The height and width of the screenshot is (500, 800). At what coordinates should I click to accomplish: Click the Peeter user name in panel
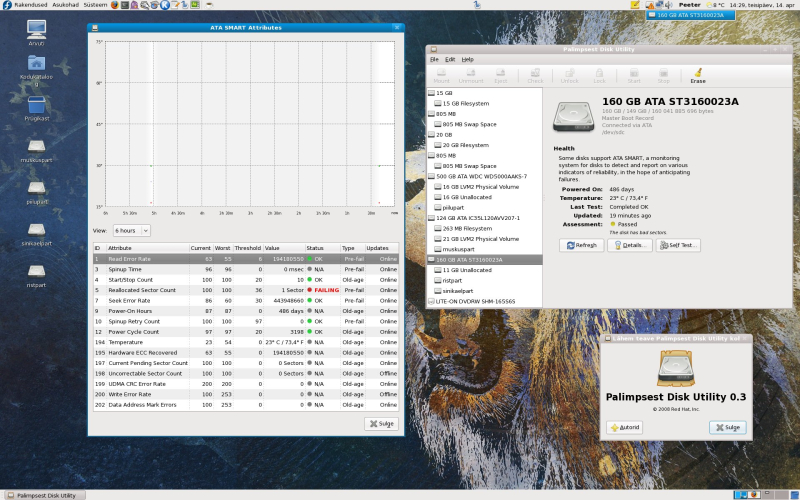689,5
